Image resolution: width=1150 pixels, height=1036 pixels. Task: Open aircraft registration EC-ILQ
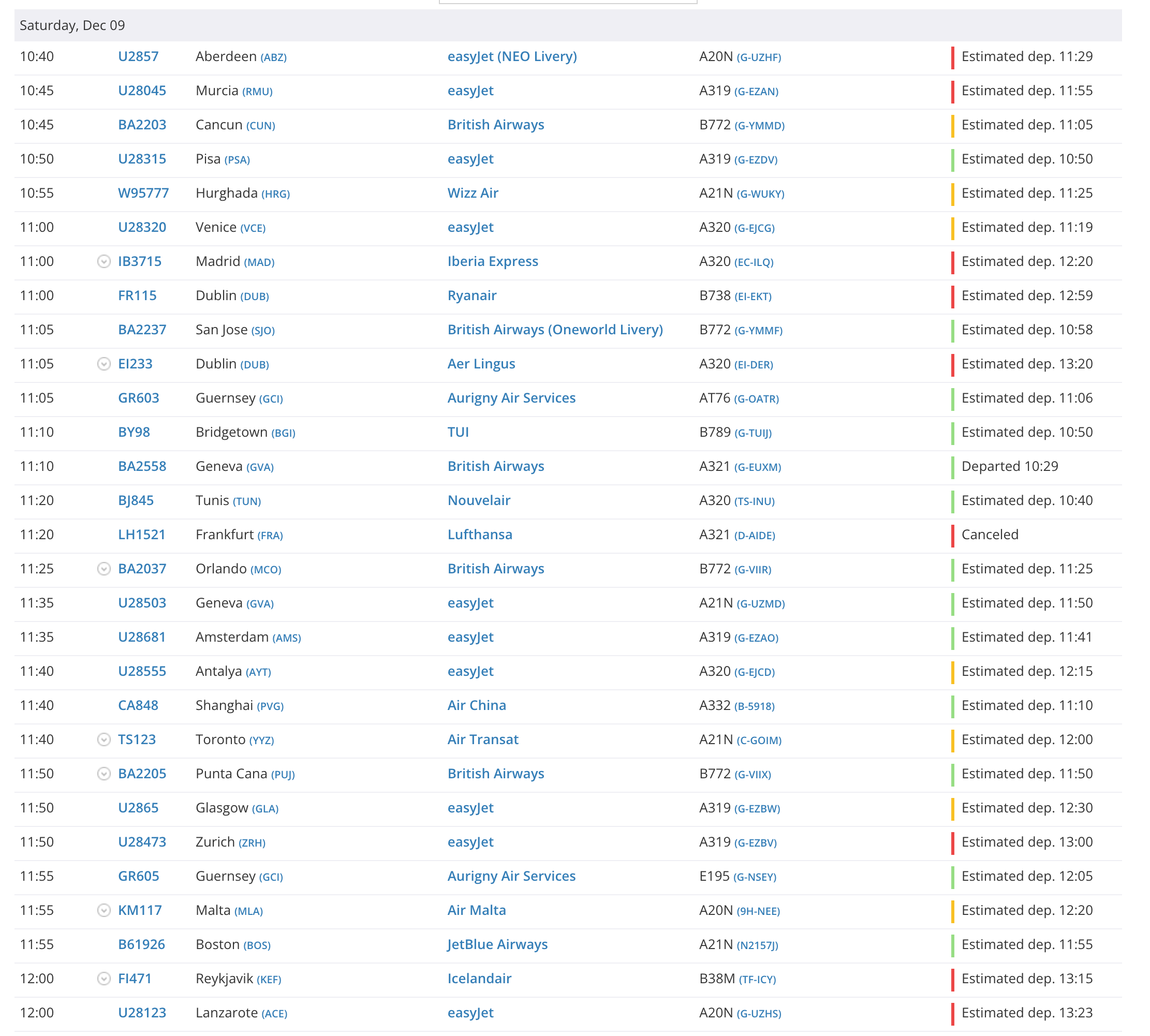pyautogui.click(x=754, y=262)
